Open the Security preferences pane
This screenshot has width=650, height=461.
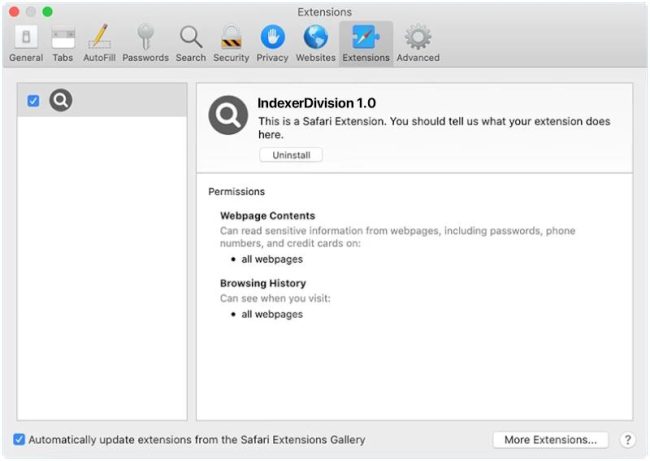[231, 43]
